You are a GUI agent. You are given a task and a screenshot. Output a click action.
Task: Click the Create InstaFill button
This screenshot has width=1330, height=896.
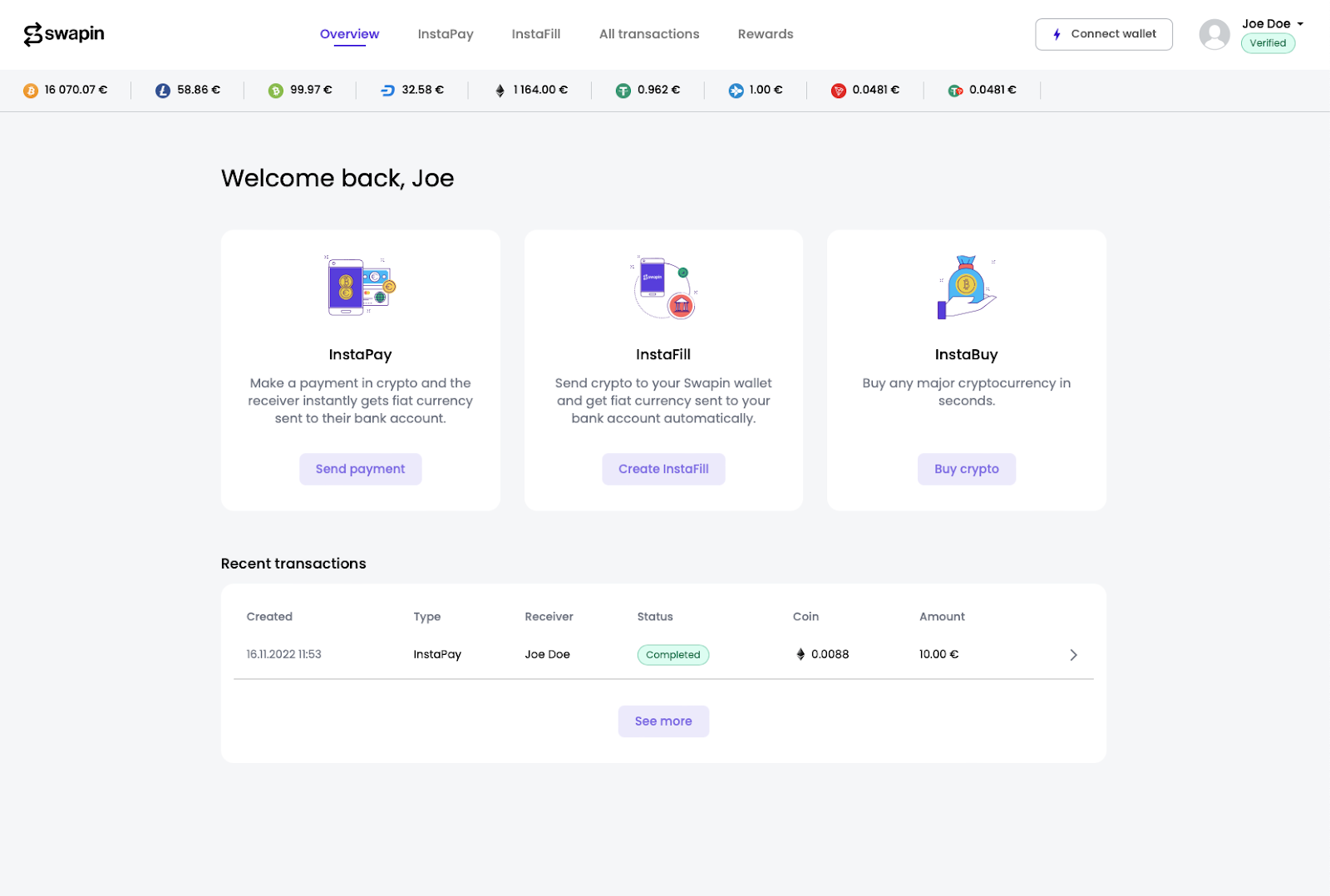pyautogui.click(x=663, y=469)
